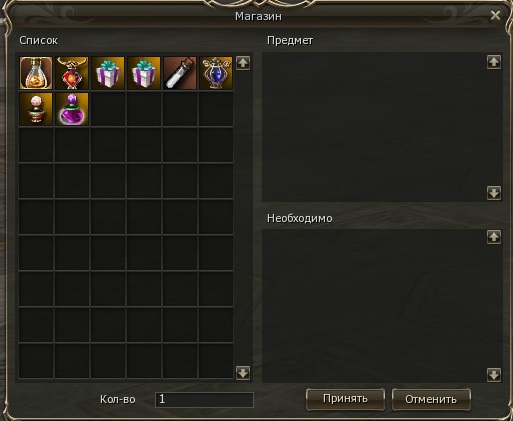Click the Отменить button
The height and width of the screenshot is (421, 513).
pyautogui.click(x=431, y=399)
